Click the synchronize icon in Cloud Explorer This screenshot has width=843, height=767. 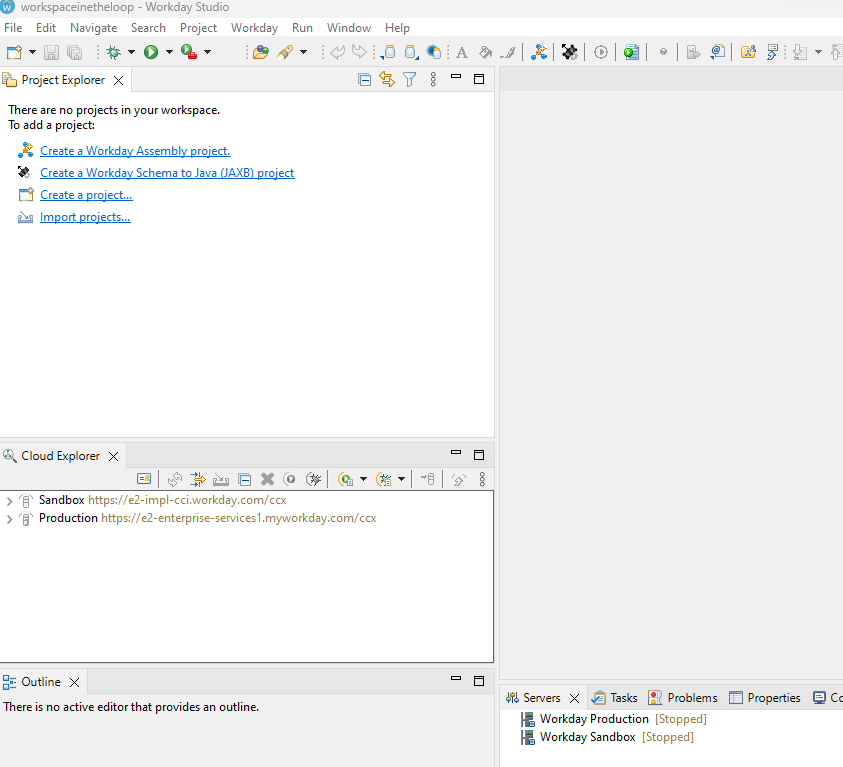[x=174, y=479]
